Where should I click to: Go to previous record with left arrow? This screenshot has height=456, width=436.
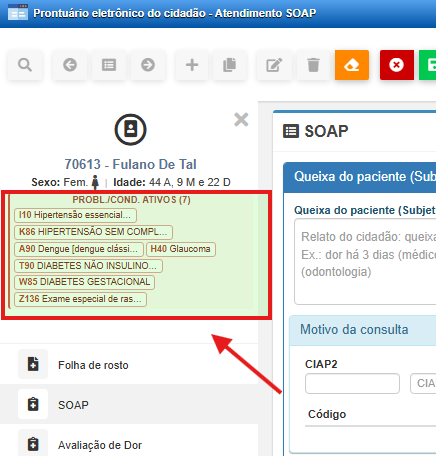pos(70,65)
